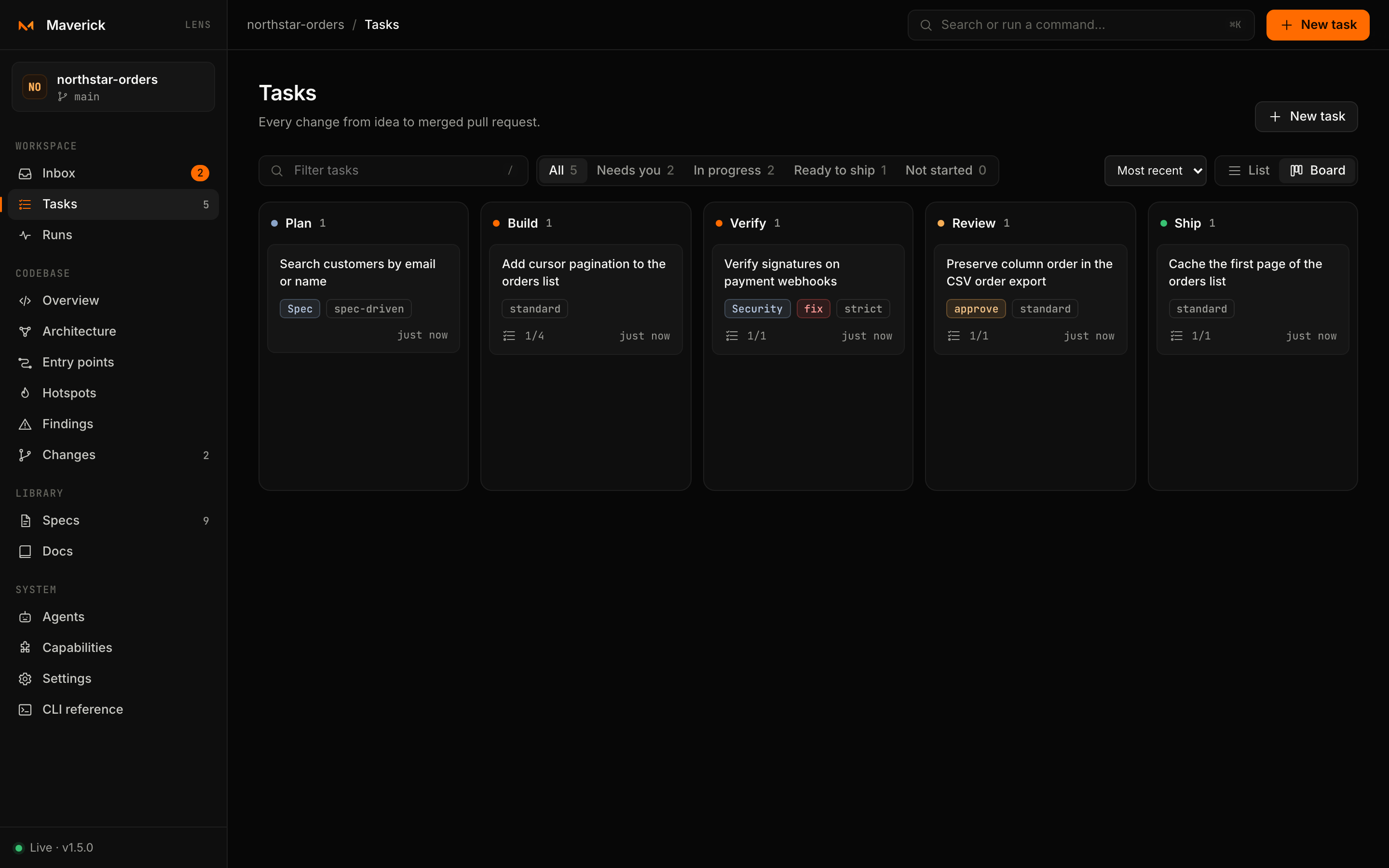Screen dimensions: 1389x868
Task: Open Agents page
Action: 113,617
